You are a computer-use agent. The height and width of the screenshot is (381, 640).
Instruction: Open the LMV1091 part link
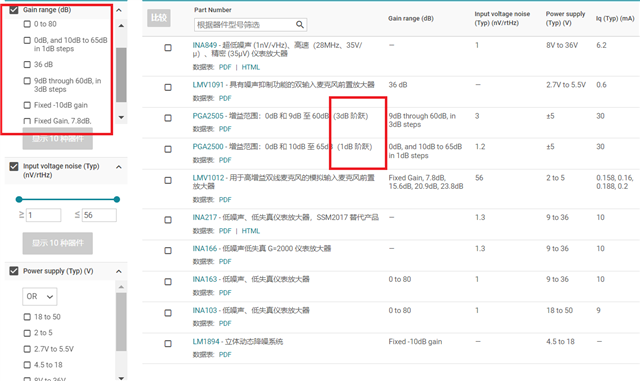click(x=208, y=85)
